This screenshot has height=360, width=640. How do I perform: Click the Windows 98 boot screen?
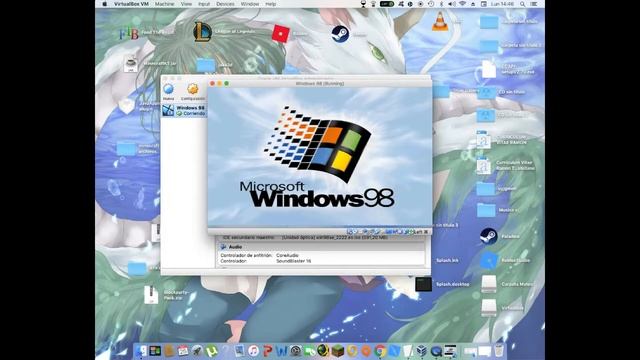(320, 157)
